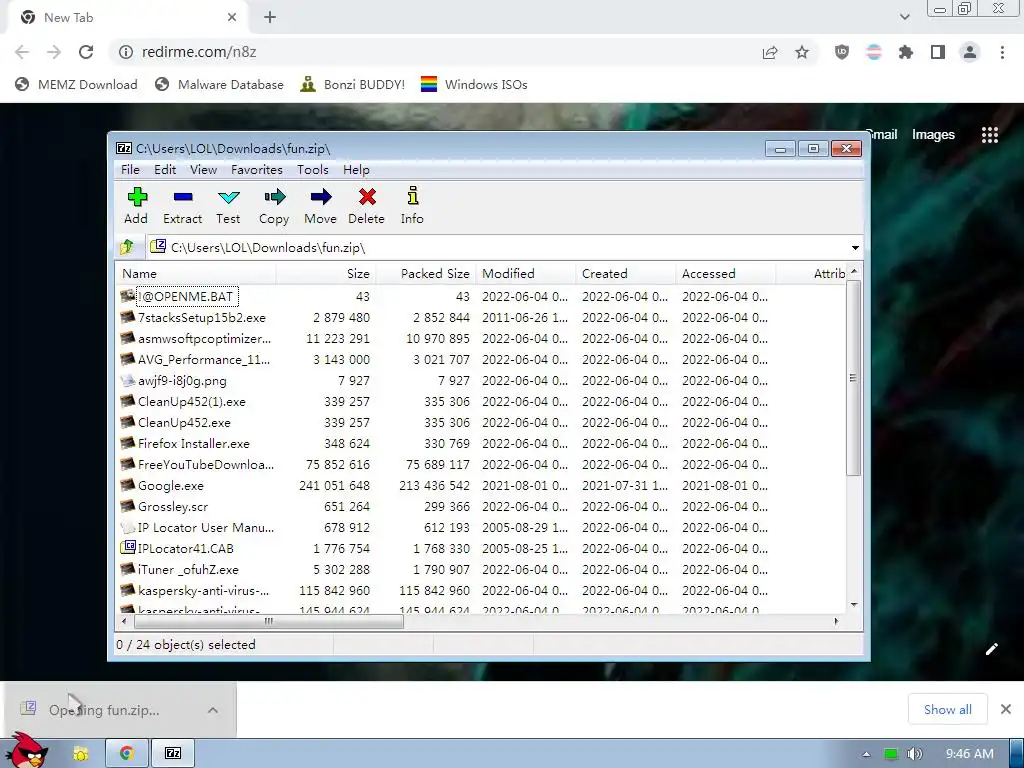The image size is (1024, 768).
Task: Open the Help menu
Action: [356, 170]
